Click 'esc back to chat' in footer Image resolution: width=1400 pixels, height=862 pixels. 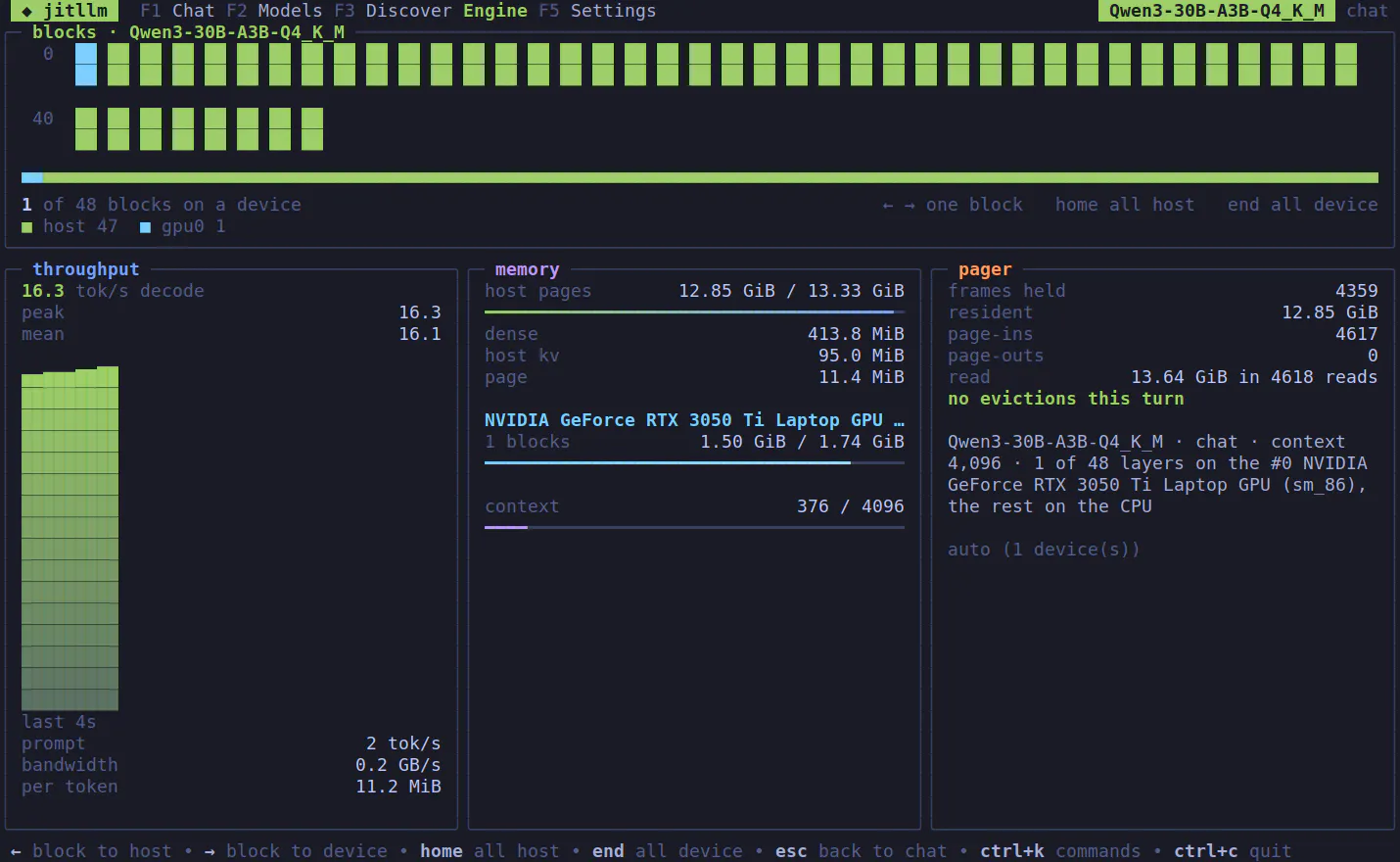click(x=862, y=851)
